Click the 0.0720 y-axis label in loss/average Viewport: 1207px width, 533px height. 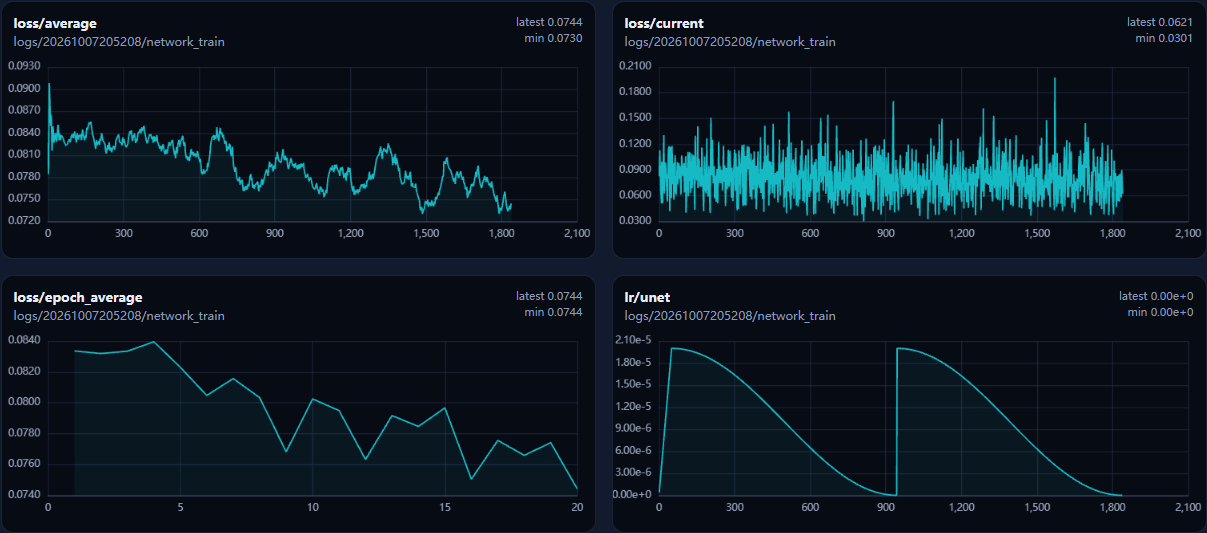[24, 221]
